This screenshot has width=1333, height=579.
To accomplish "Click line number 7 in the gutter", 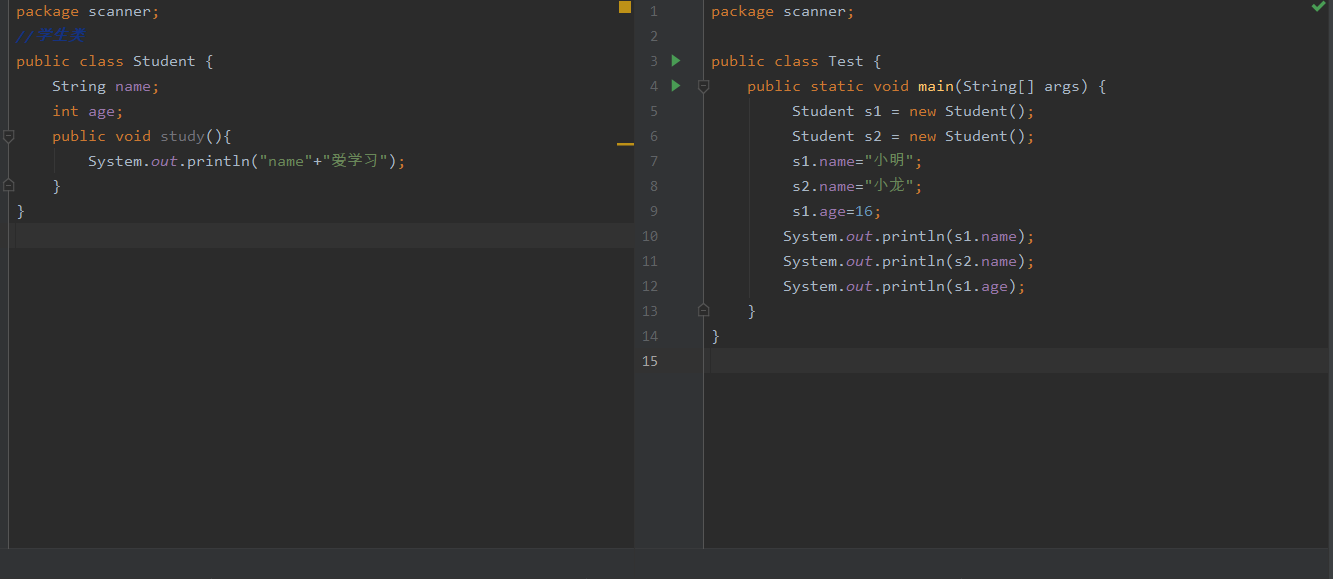I will [654, 161].
